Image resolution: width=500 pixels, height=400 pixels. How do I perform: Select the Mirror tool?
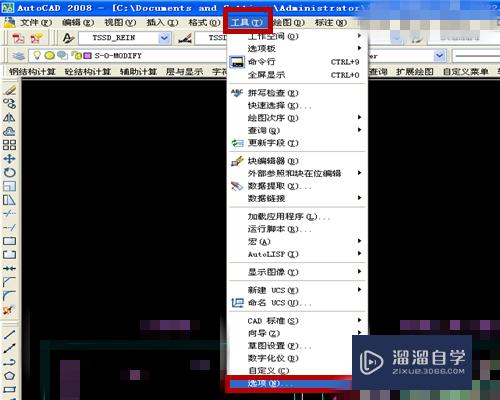pos(9,117)
